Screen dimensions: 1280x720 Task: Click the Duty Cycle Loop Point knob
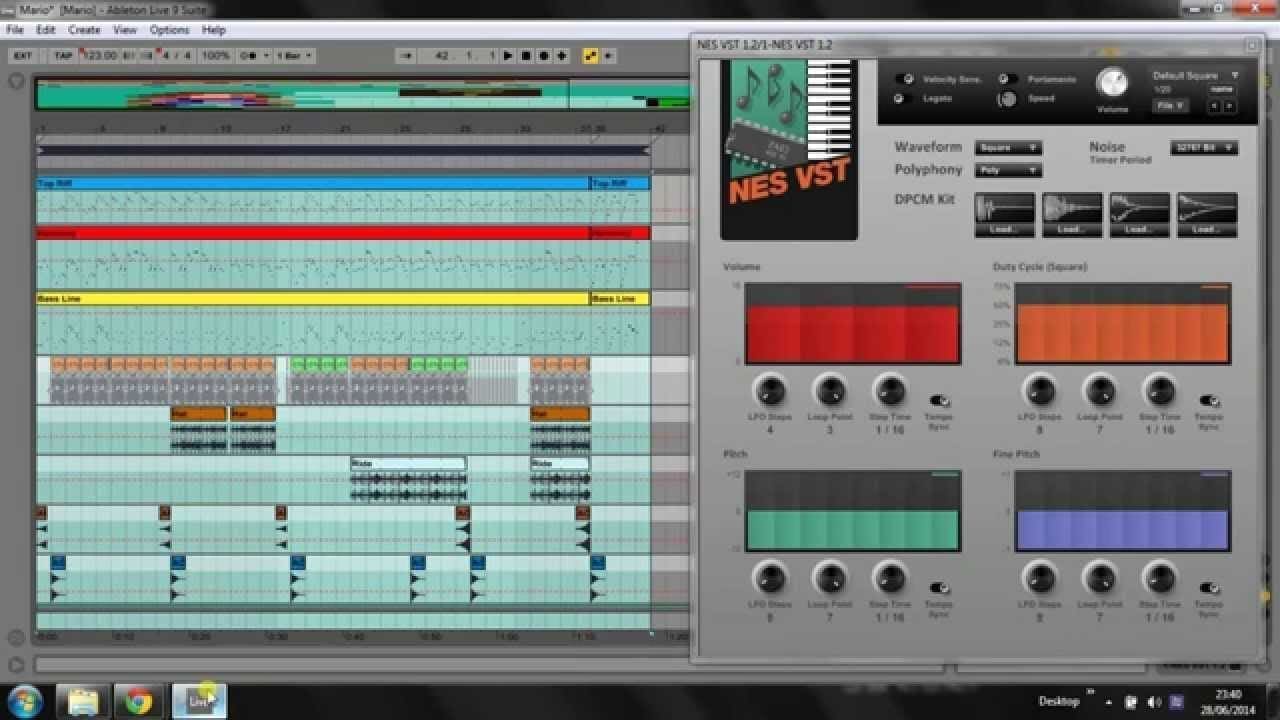[x=1100, y=390]
